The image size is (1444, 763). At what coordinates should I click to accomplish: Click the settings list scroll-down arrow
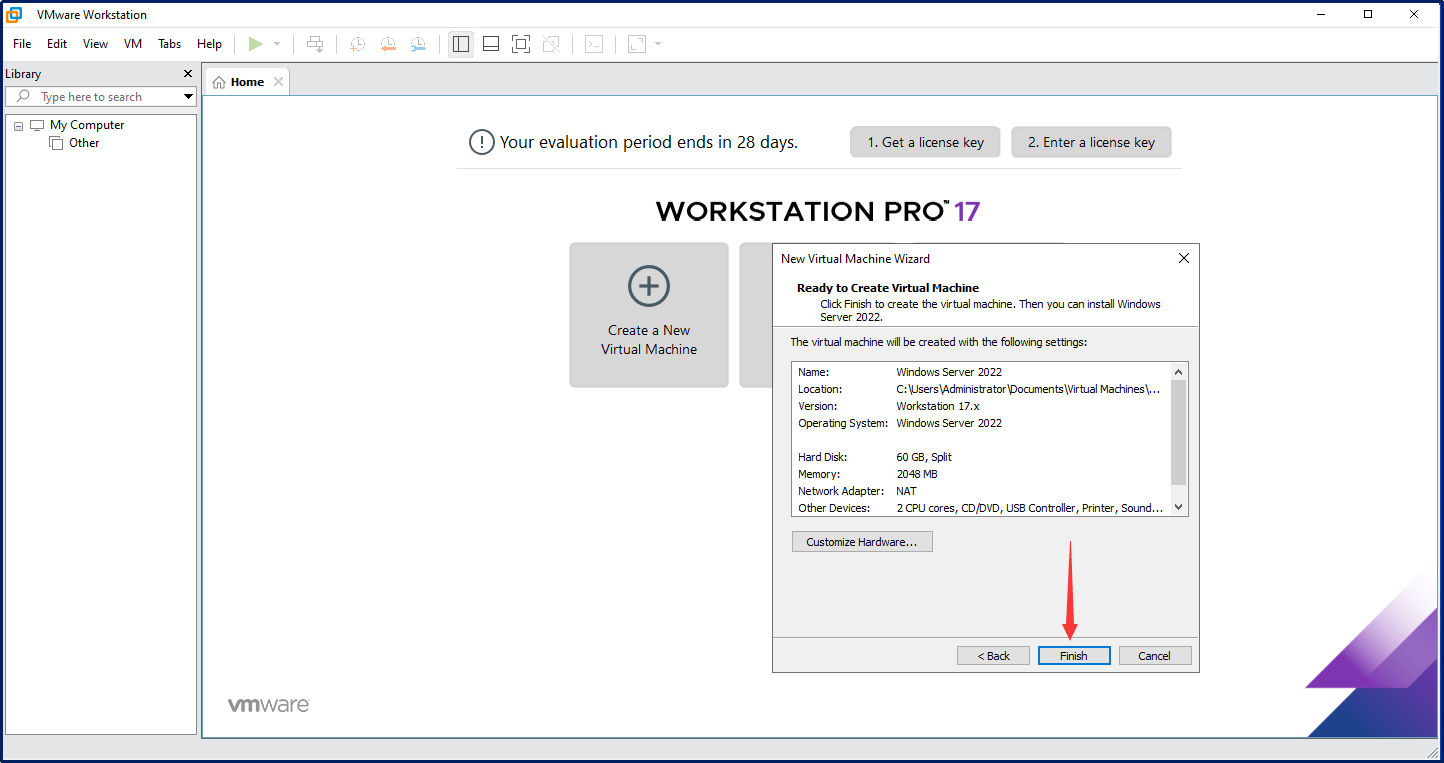pos(1179,507)
